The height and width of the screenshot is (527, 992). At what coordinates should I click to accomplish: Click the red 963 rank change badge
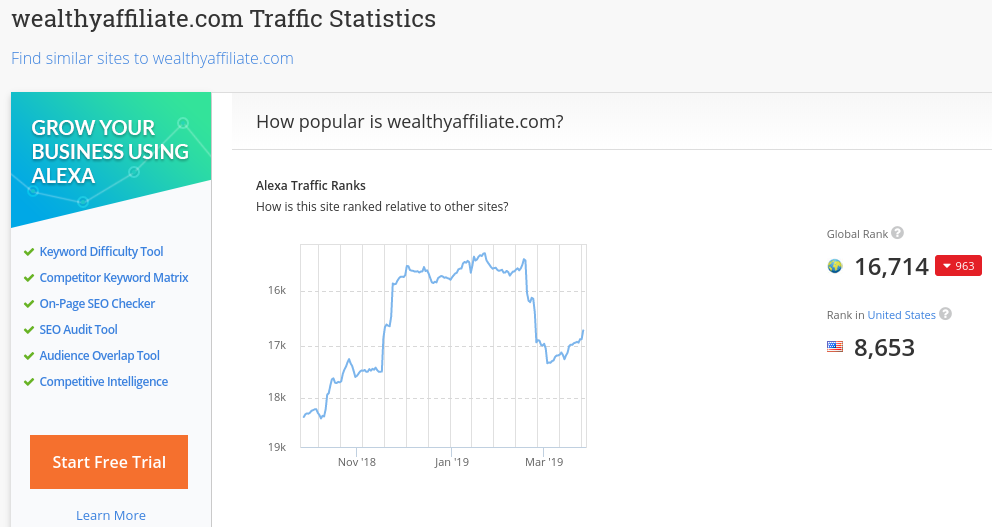point(958,266)
